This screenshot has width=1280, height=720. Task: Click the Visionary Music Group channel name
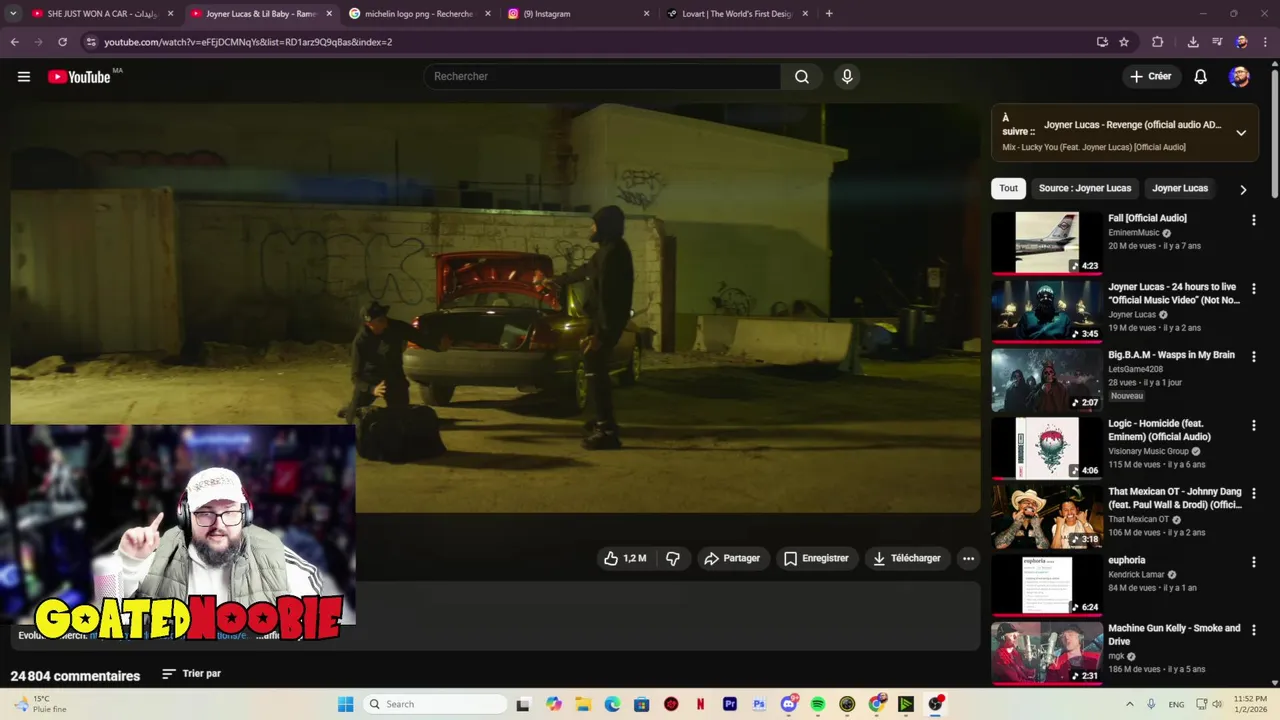point(1148,451)
